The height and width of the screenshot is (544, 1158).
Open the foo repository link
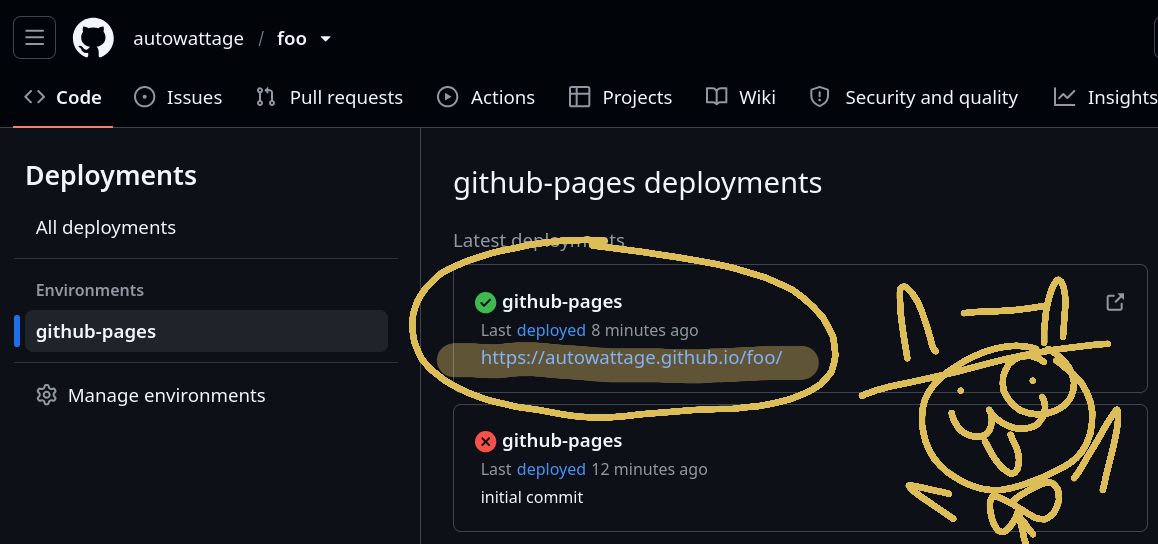[x=292, y=38]
